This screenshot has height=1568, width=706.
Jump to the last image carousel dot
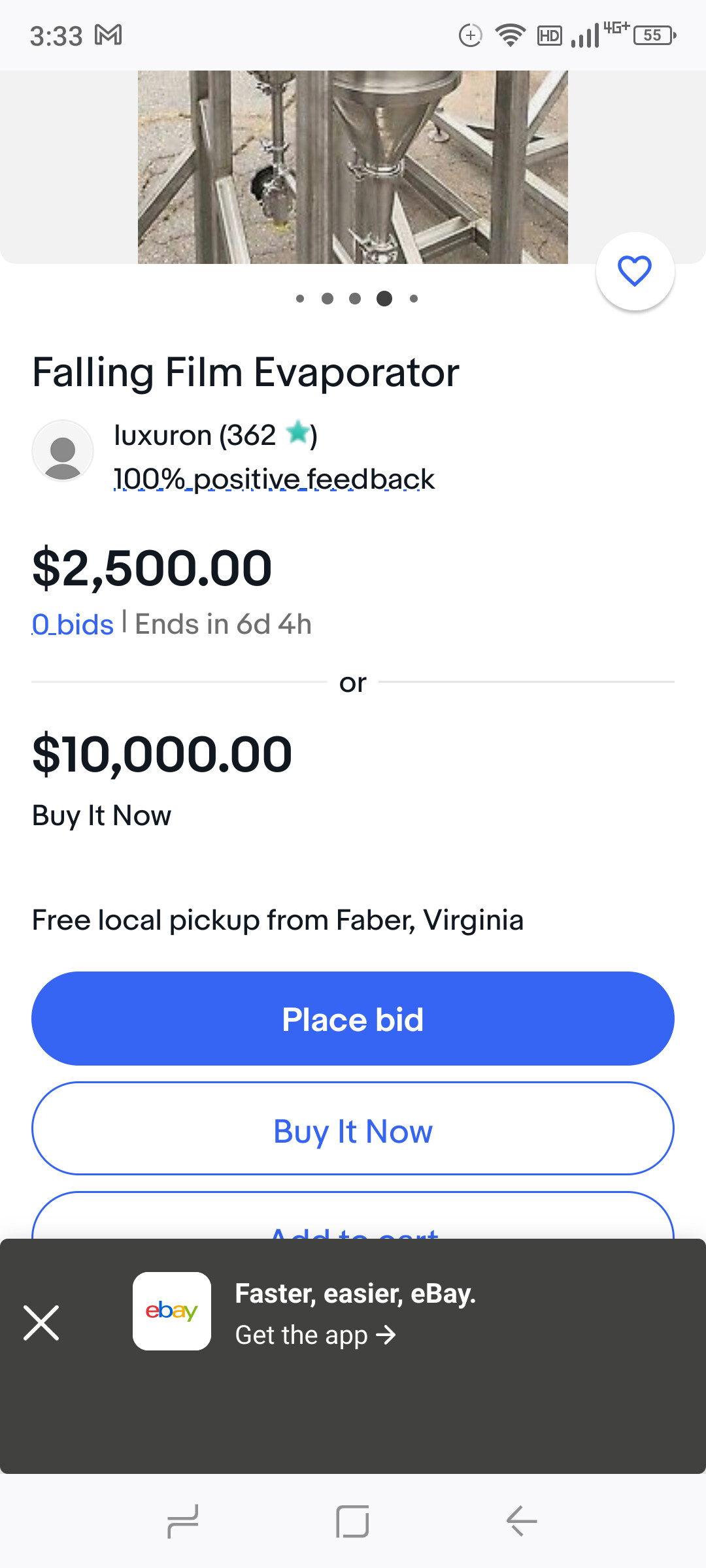414,299
